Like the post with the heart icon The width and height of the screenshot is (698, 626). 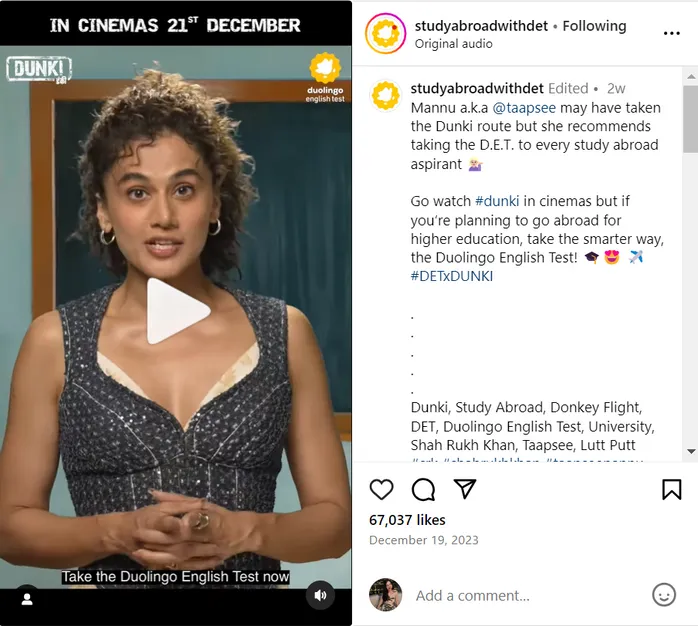(381, 490)
